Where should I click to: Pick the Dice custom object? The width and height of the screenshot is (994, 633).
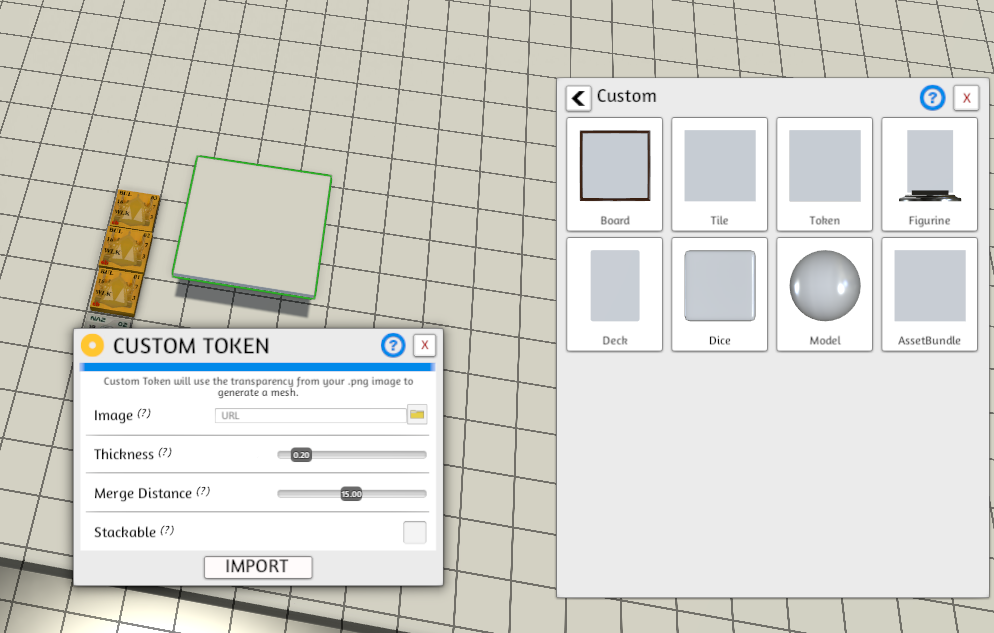click(x=720, y=295)
